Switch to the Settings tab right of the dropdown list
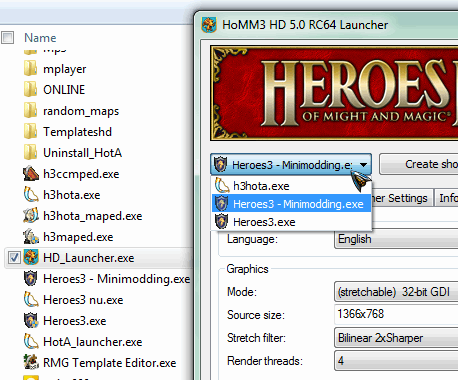 coord(402,198)
